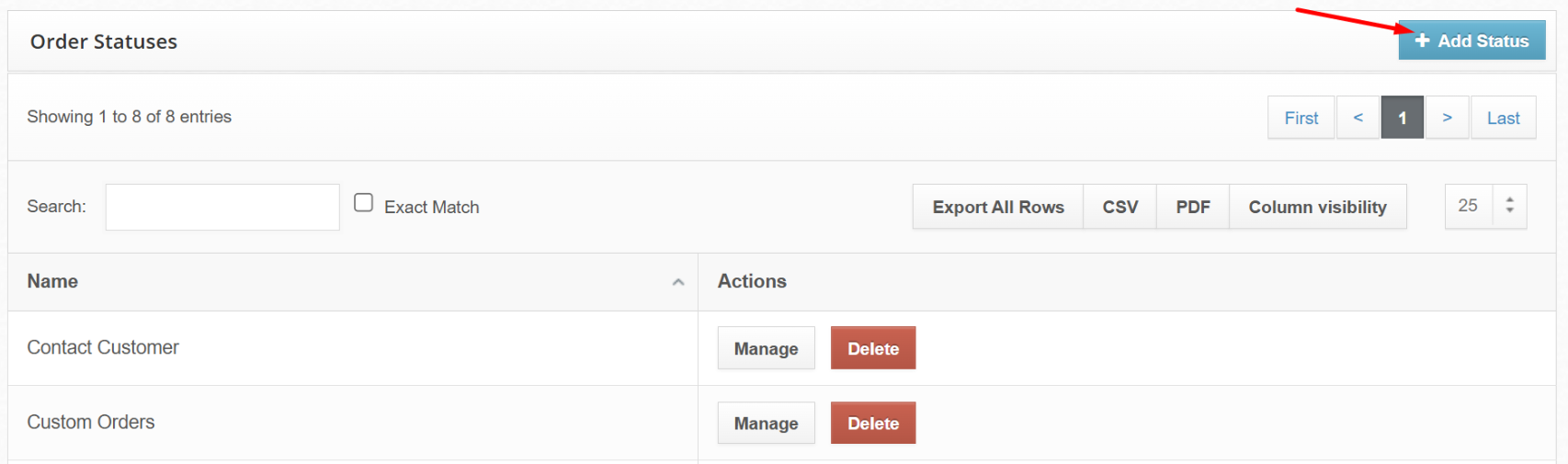Click the next page arrow

1447,118
